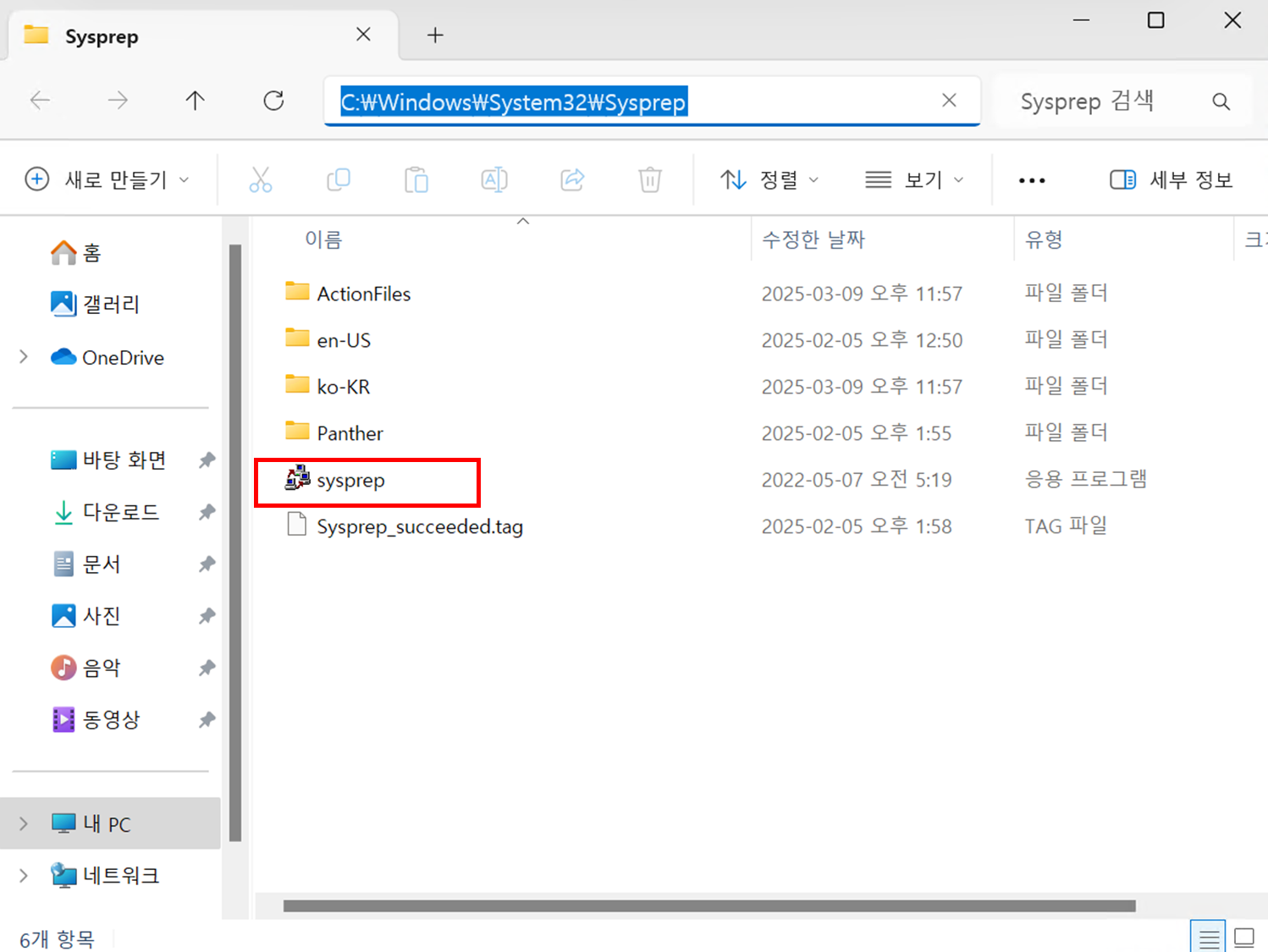Go up one folder level
This screenshot has height=952, width=1268.
[x=195, y=101]
